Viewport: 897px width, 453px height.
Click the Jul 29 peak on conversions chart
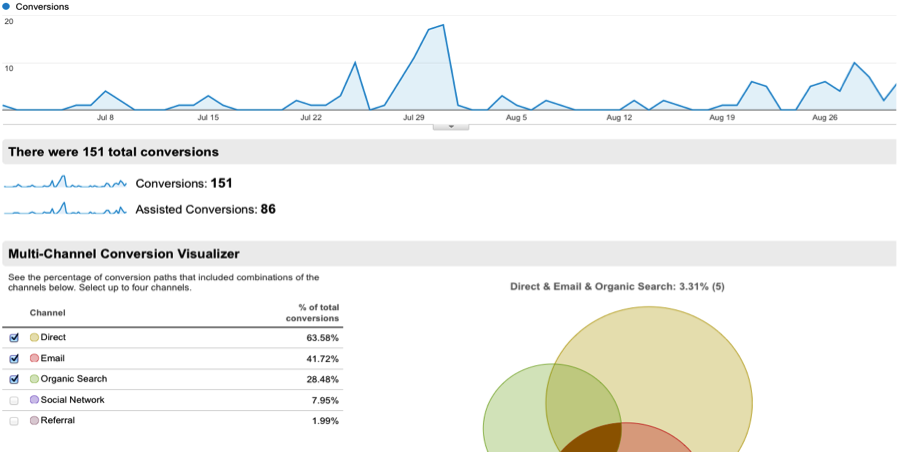pyautogui.click(x=443, y=25)
